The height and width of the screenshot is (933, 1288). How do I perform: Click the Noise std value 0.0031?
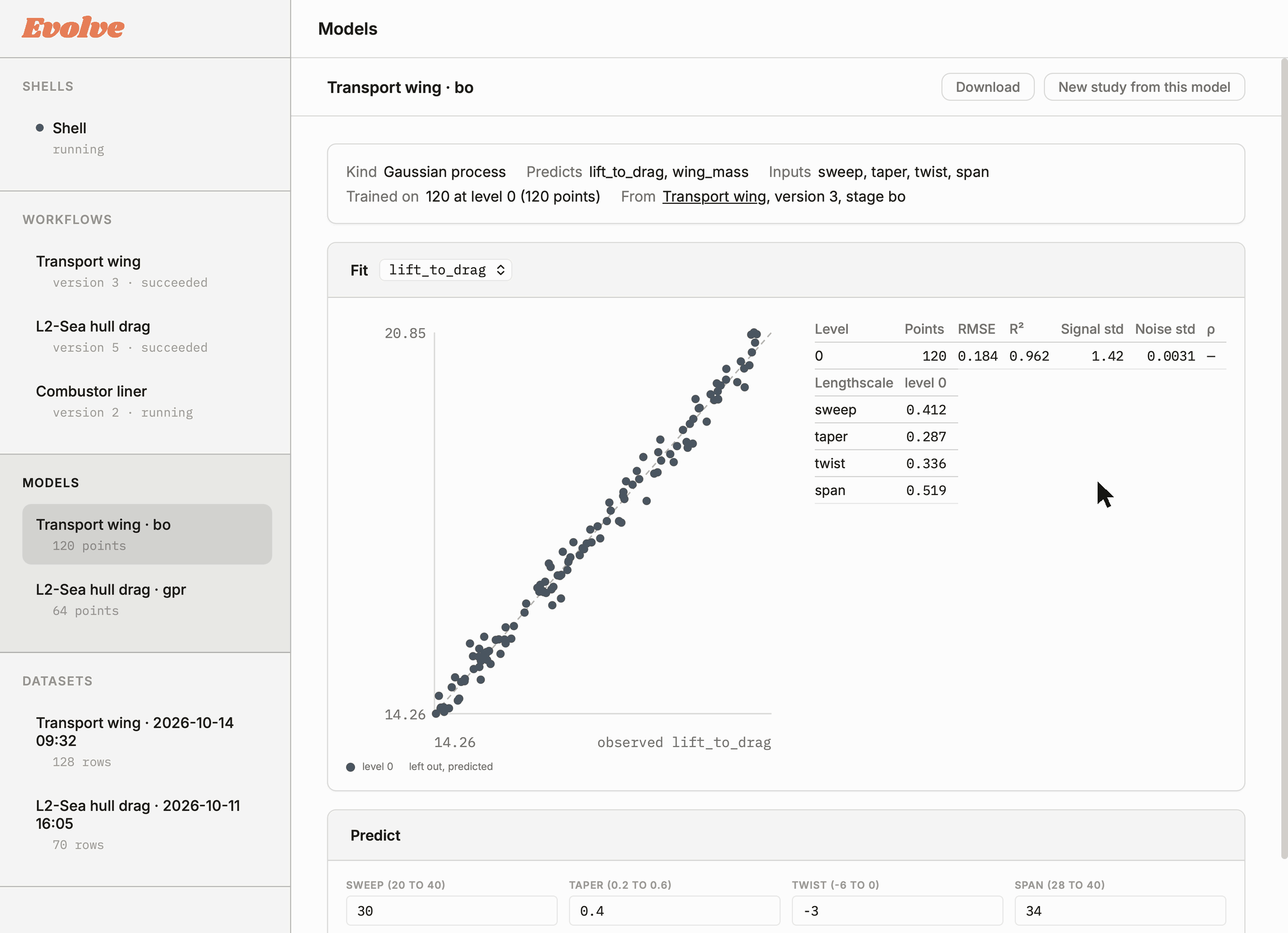point(1170,356)
